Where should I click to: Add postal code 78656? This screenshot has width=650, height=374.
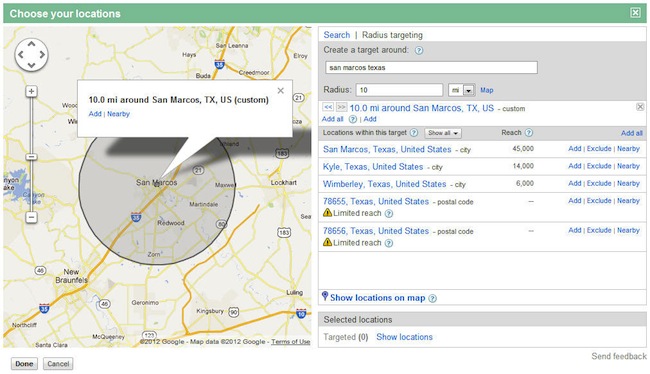[x=575, y=230]
